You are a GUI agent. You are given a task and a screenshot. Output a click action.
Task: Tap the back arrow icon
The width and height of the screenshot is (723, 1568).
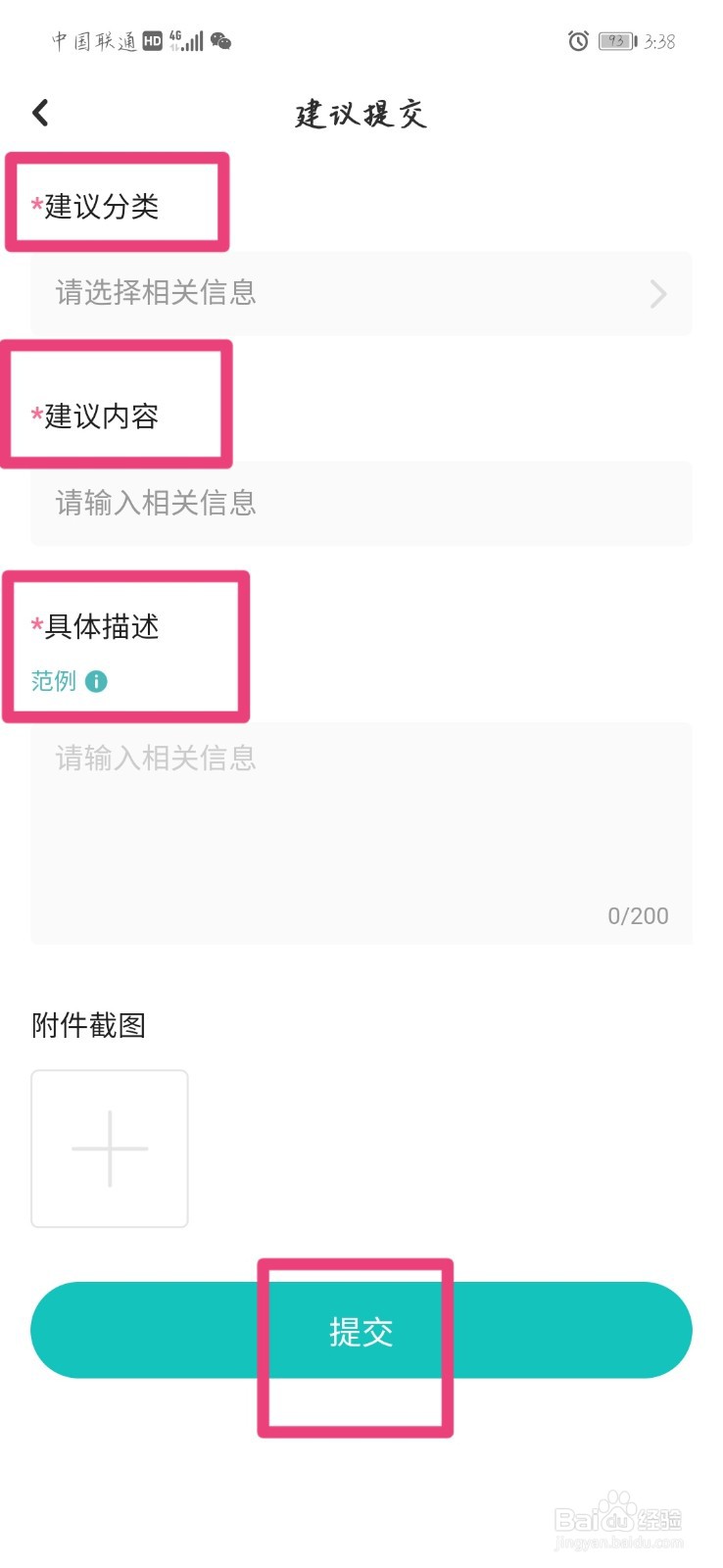tap(40, 113)
